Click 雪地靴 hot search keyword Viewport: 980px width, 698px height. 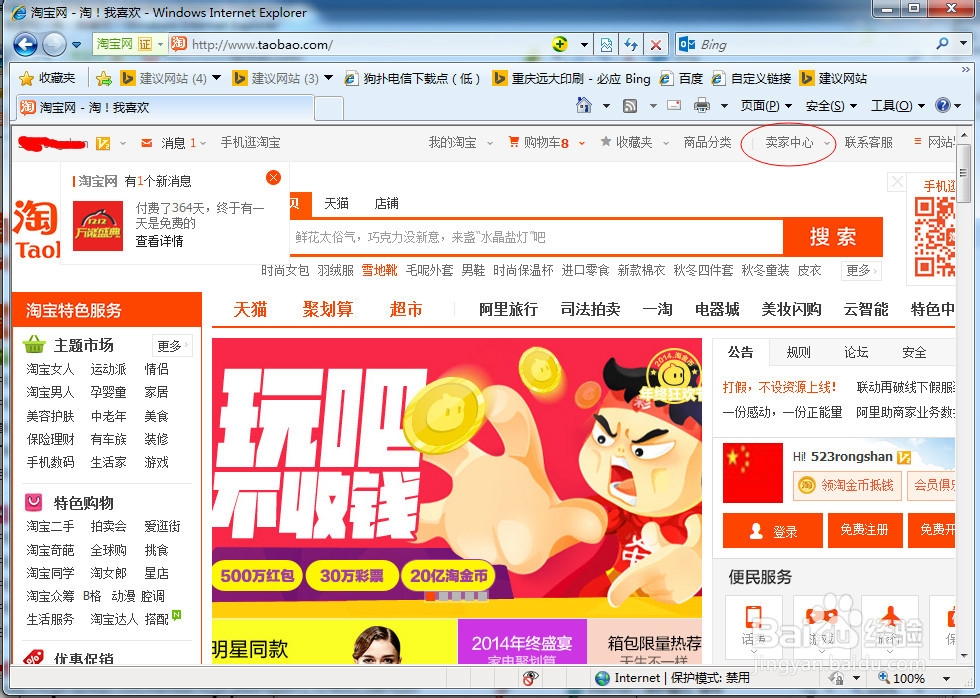[379, 270]
